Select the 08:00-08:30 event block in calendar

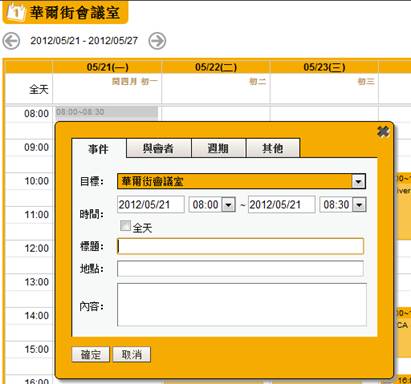tap(107, 112)
